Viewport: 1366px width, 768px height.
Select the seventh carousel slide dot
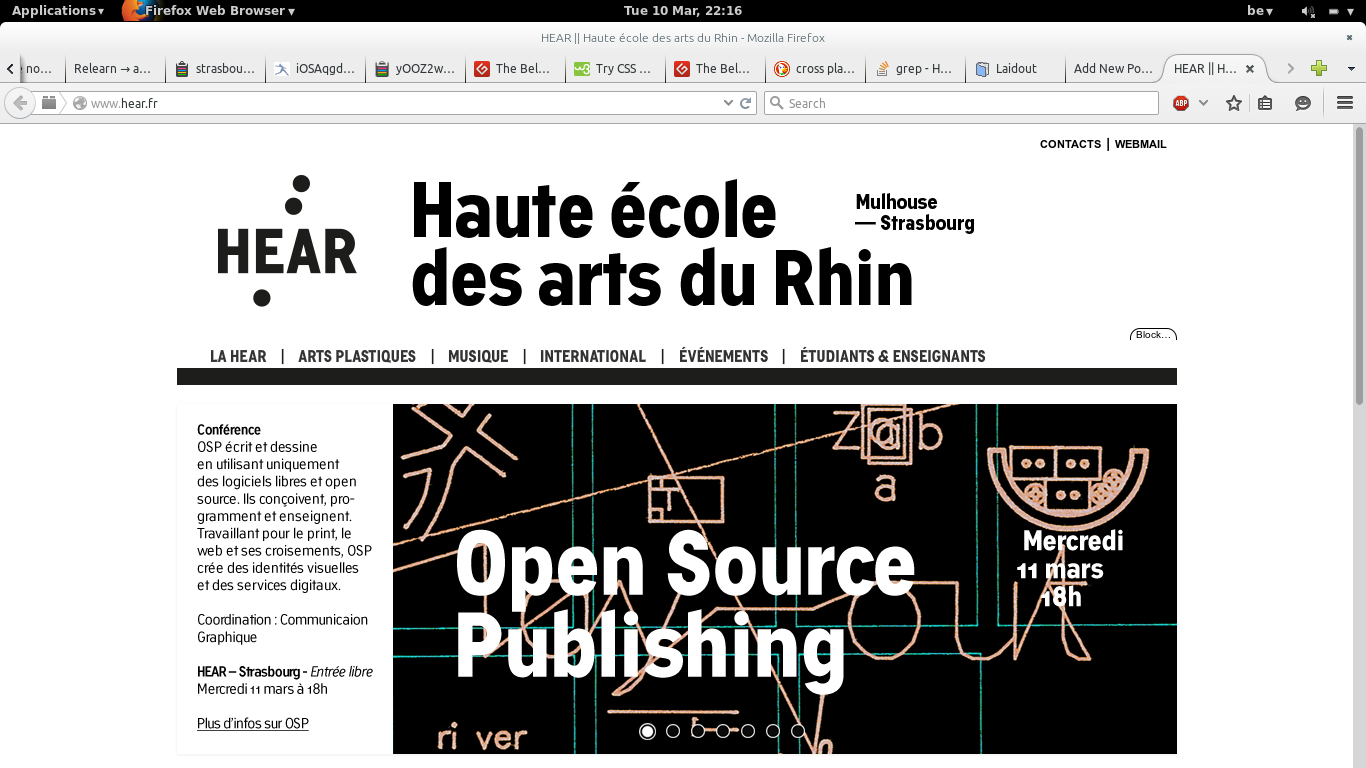pyautogui.click(x=798, y=731)
